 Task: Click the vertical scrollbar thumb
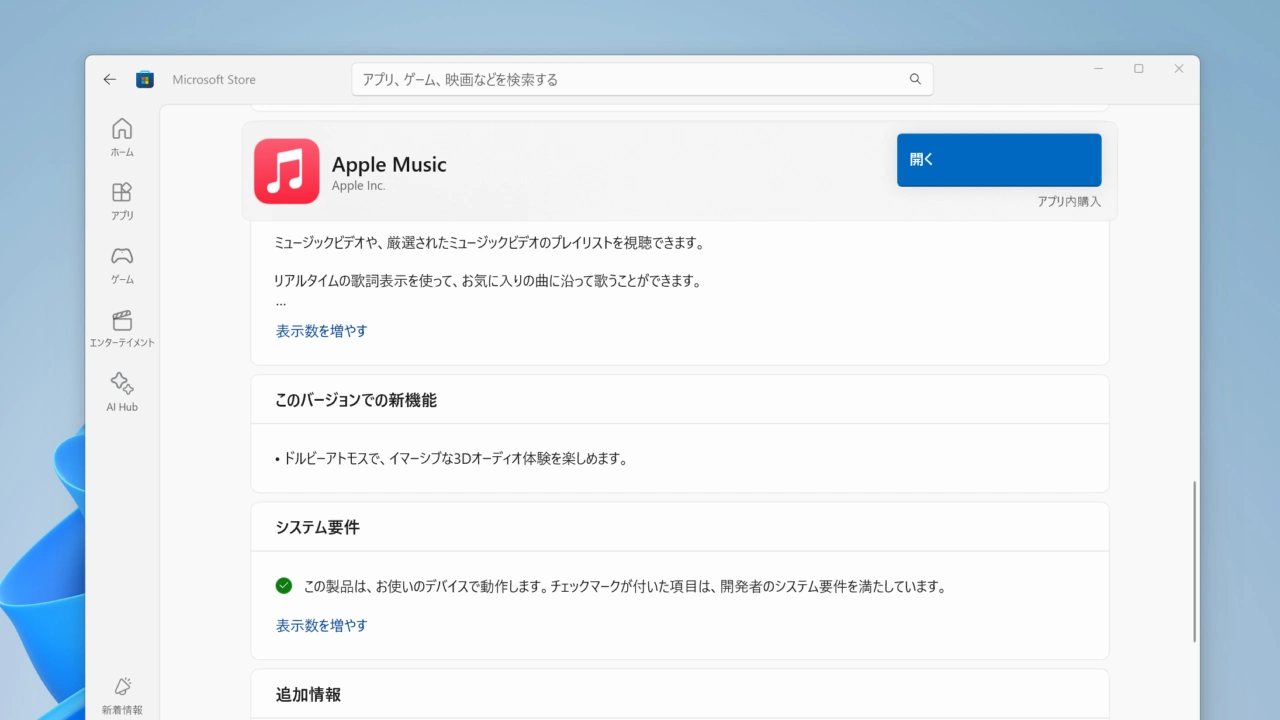[x=1194, y=560]
